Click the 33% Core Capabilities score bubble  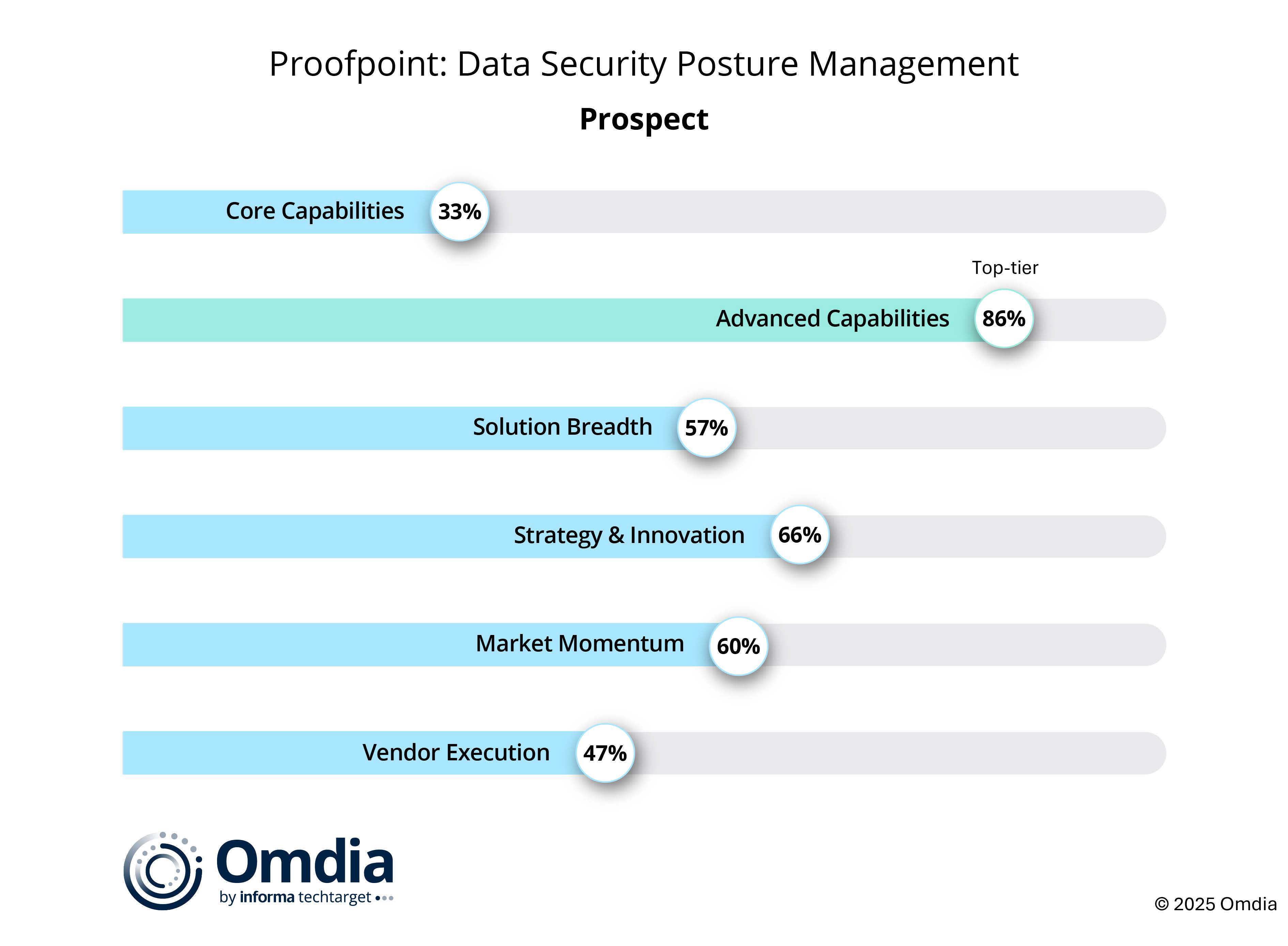click(x=459, y=212)
